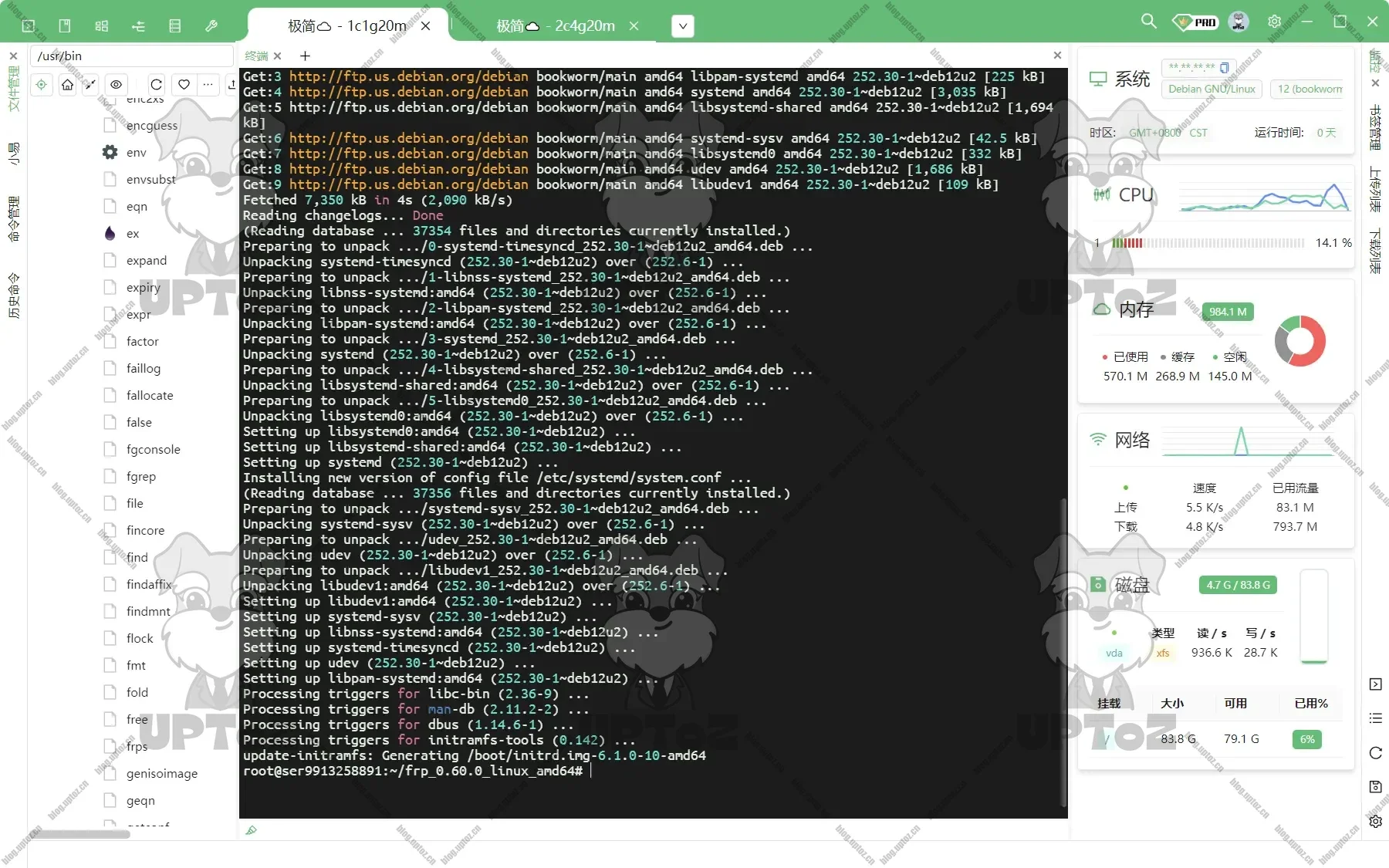Open search with the magnifier icon
1389x868 pixels.
tap(1149, 22)
